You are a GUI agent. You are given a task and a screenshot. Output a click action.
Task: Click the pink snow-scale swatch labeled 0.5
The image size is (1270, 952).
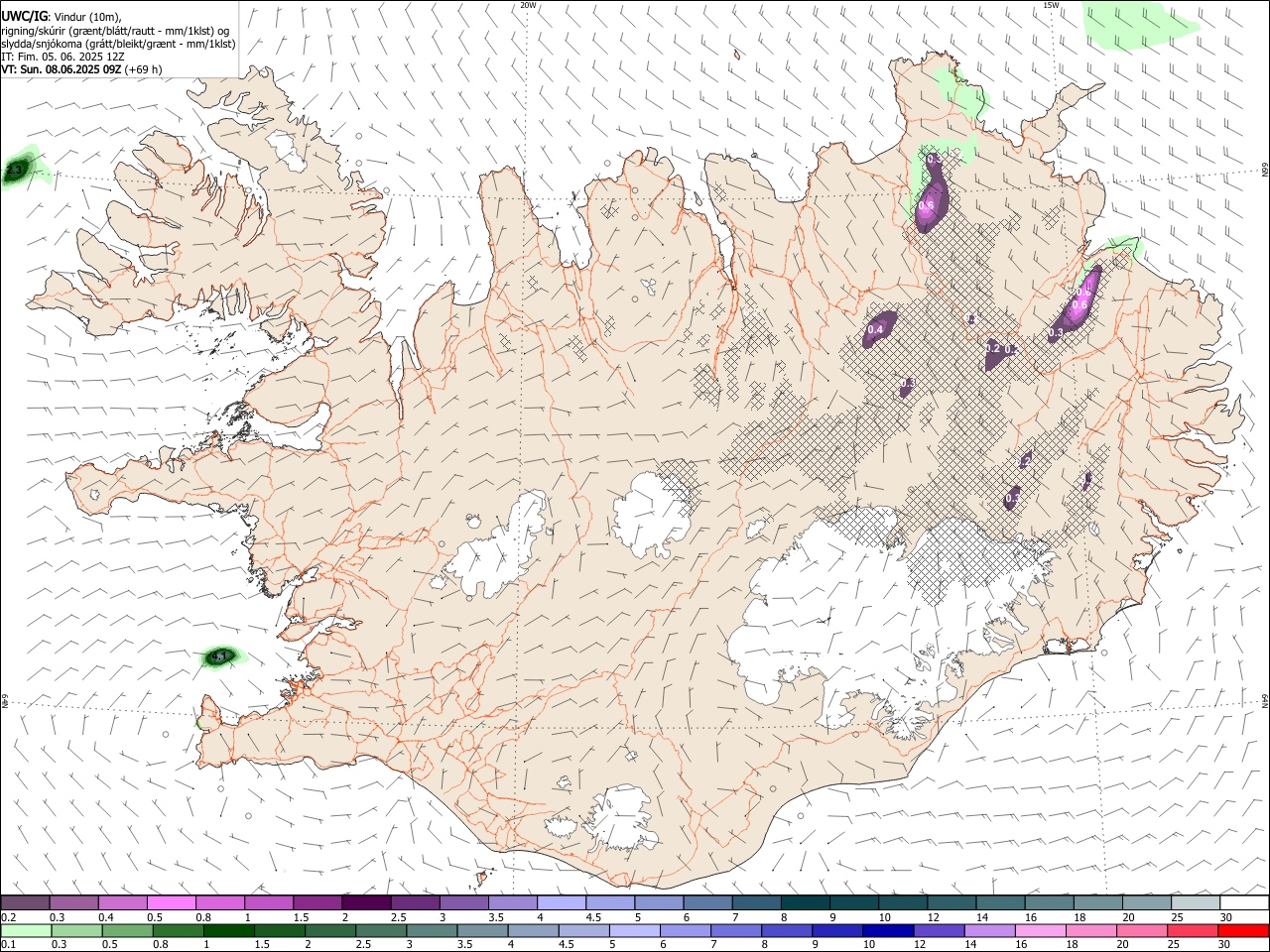point(171,903)
